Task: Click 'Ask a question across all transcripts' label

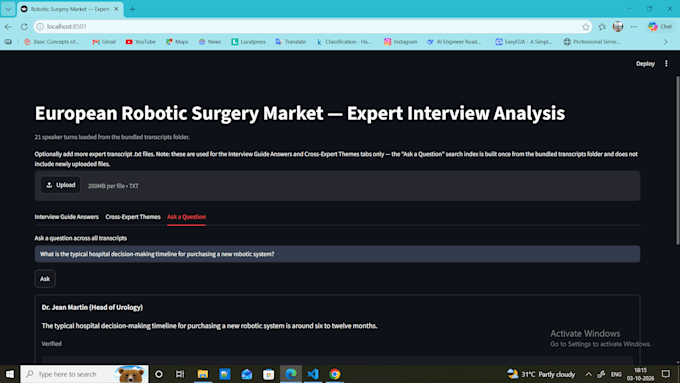Action: 81,238
